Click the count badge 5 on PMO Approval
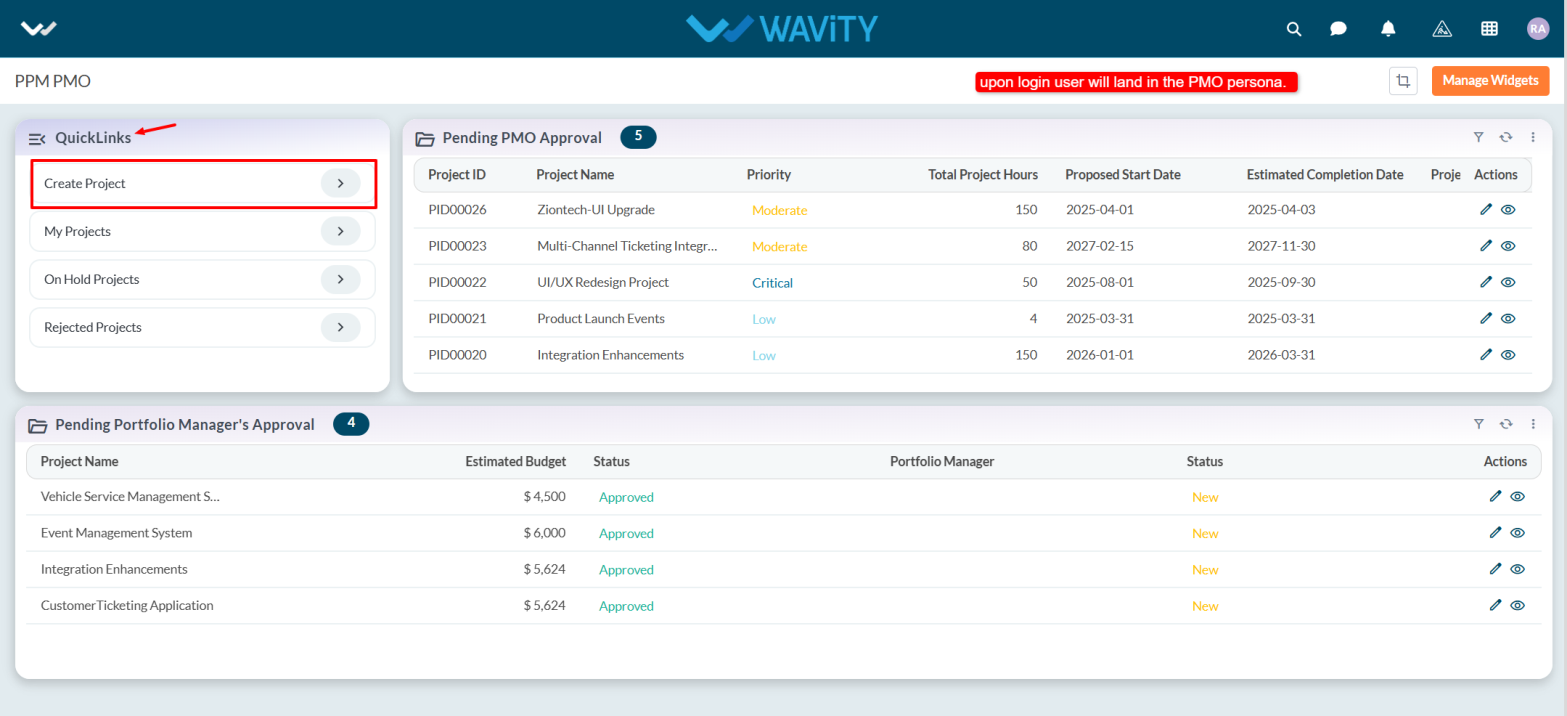Image resolution: width=1567 pixels, height=716 pixels. click(x=638, y=137)
